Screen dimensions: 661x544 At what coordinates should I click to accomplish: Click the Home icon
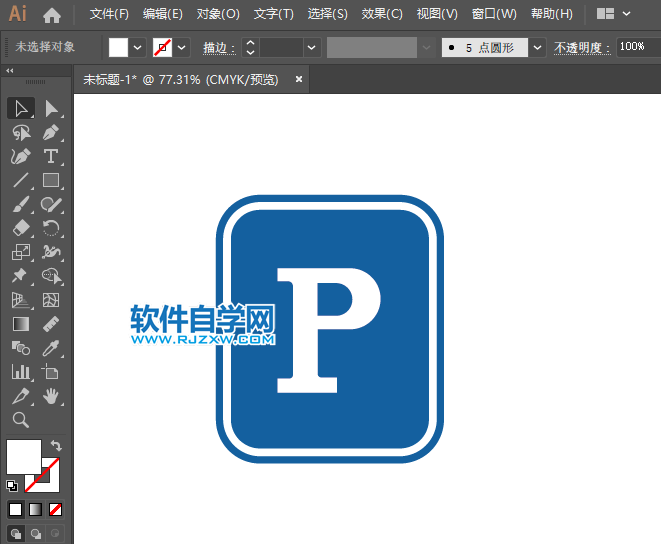(x=52, y=15)
